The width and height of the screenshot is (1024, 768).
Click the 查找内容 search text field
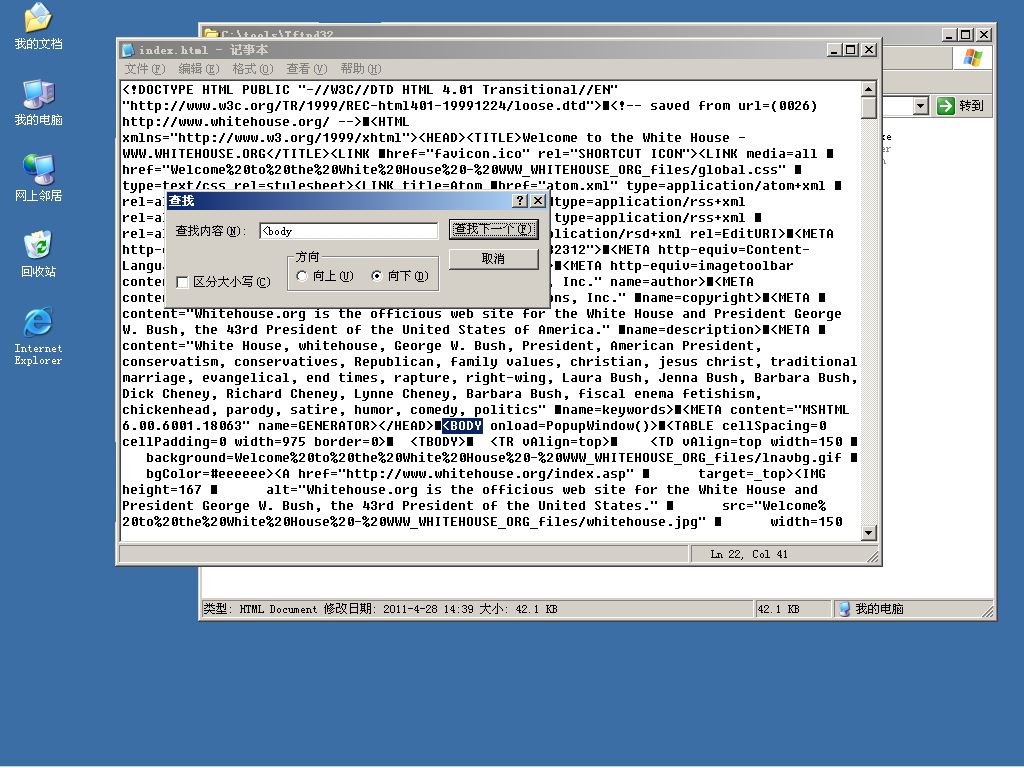(x=348, y=231)
